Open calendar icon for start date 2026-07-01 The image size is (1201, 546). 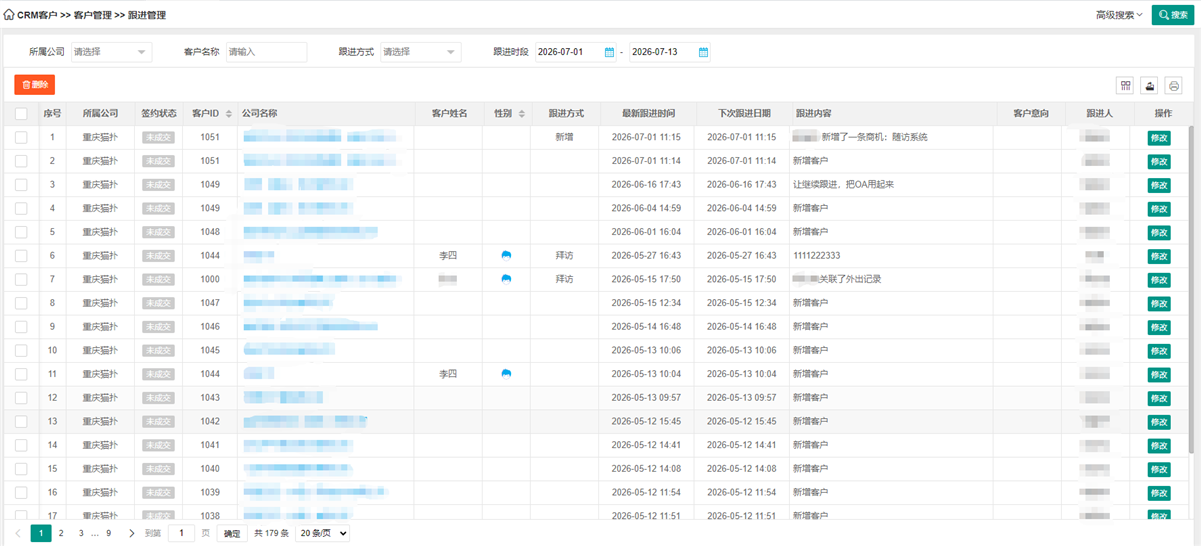609,52
